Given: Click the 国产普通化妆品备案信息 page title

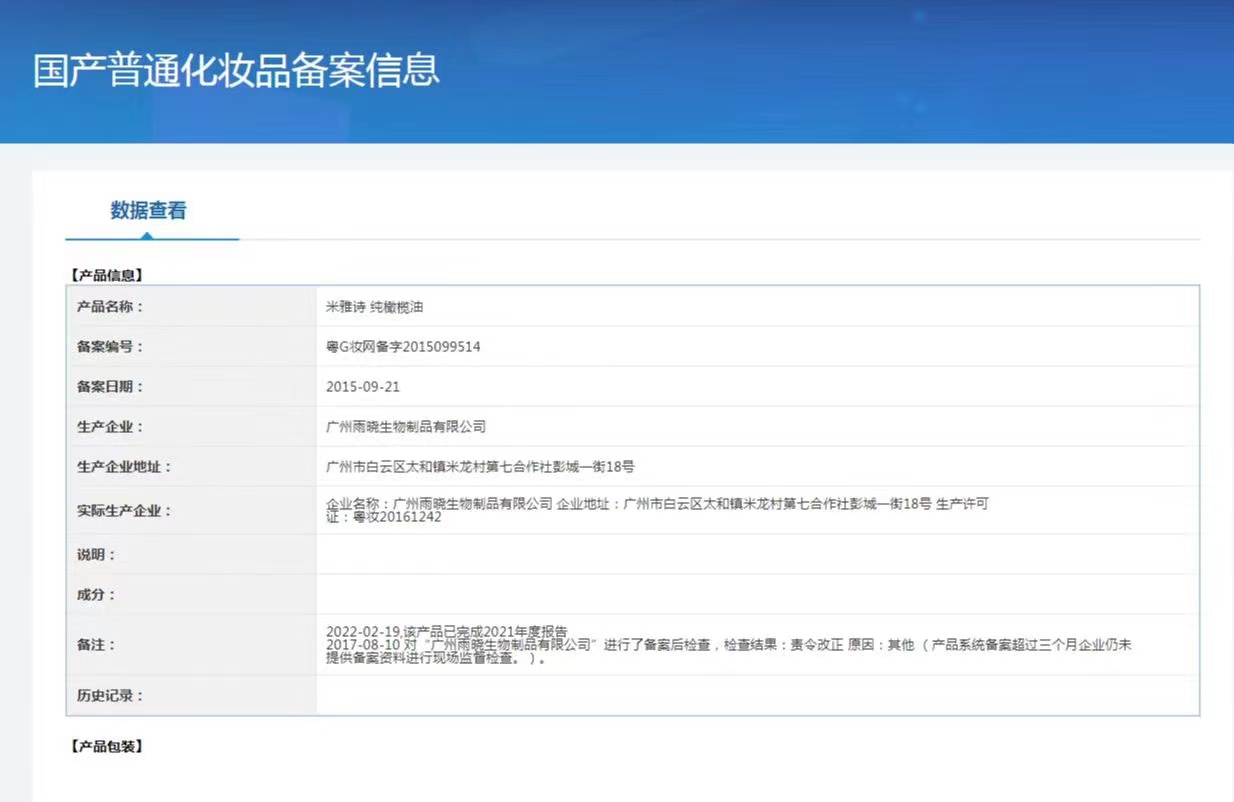Looking at the screenshot, I should pyautogui.click(x=236, y=71).
